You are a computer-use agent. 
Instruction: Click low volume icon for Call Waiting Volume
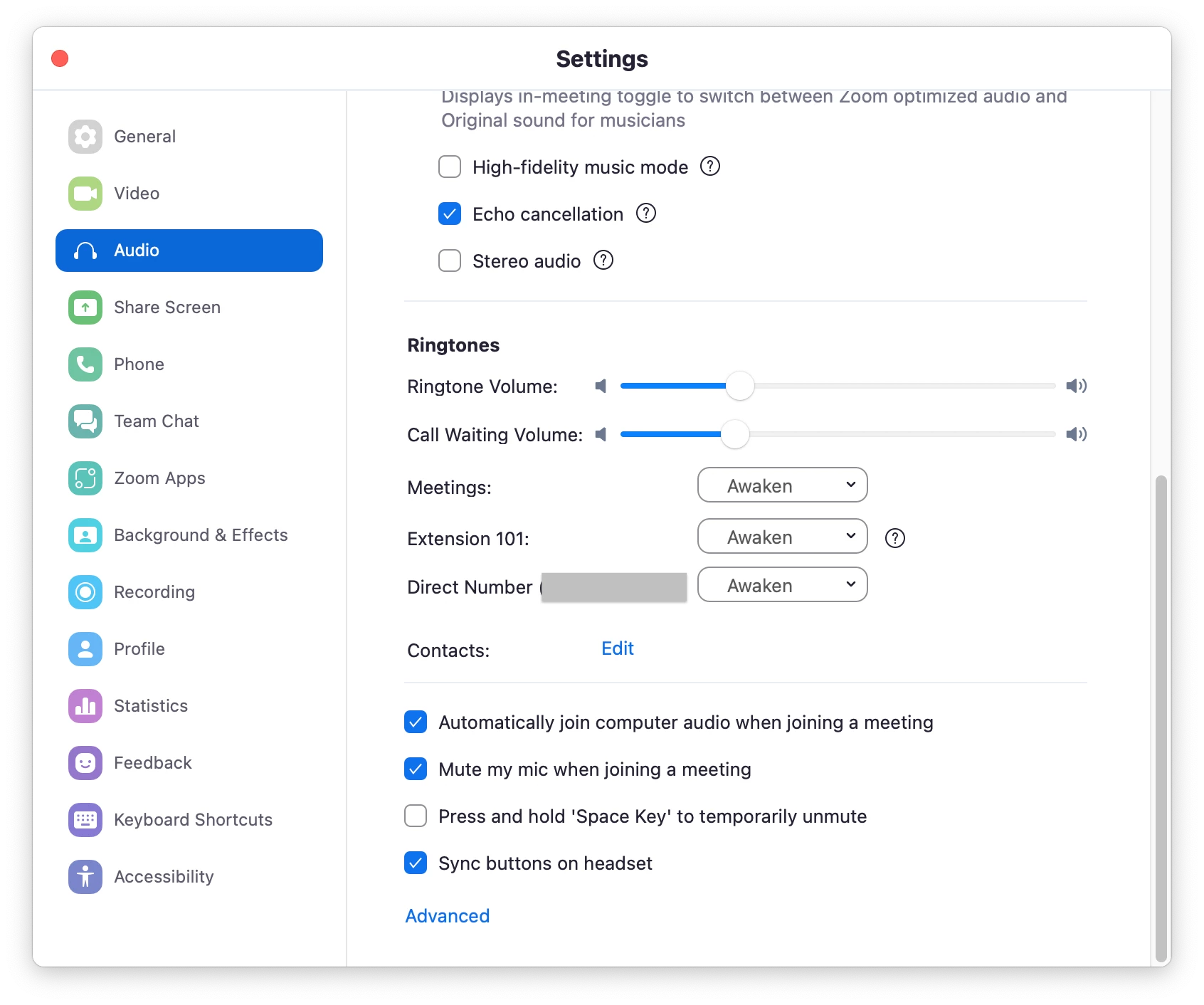(x=601, y=434)
